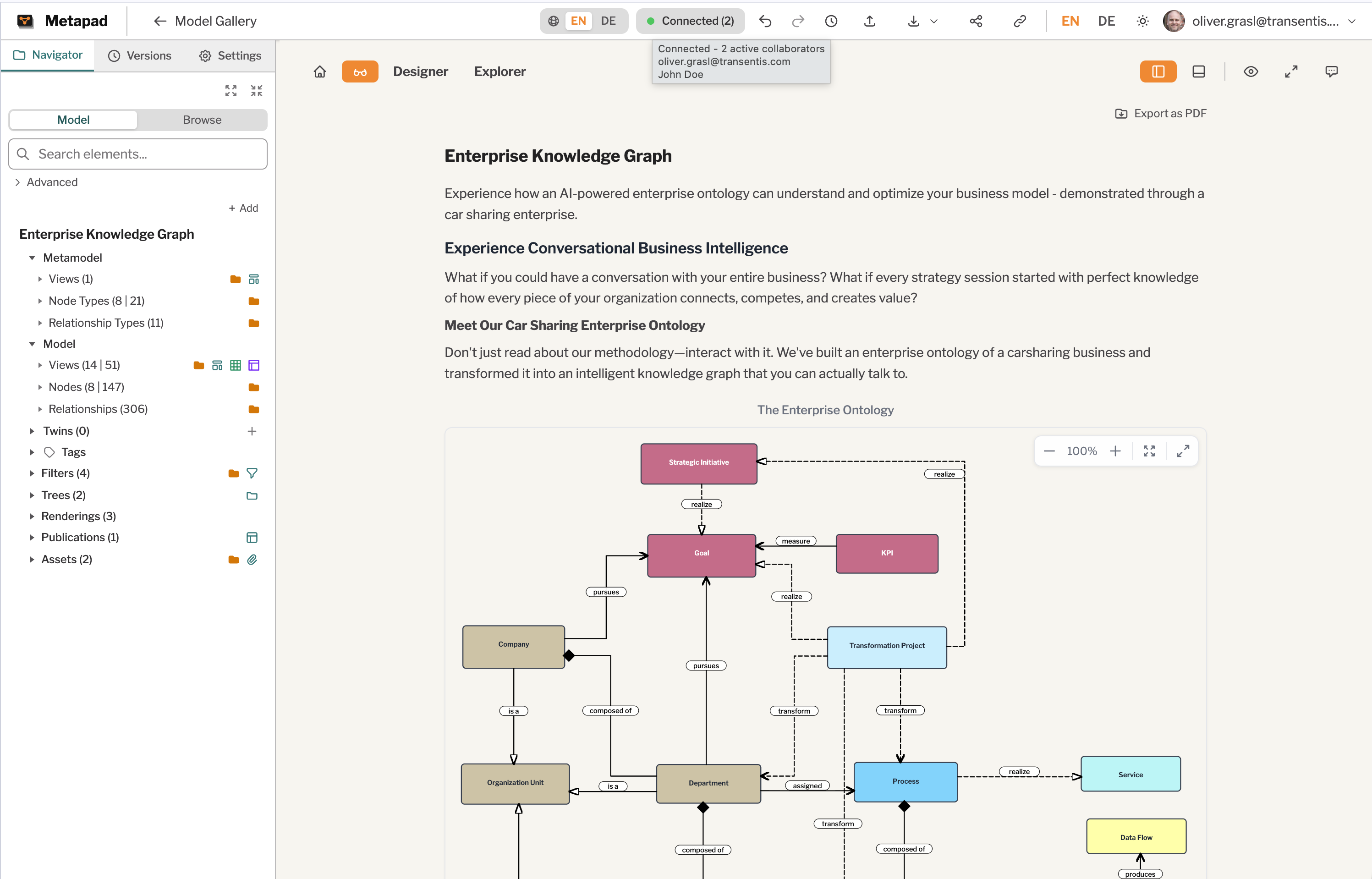
Task: Click the upload icon in top bar
Action: 869,21
